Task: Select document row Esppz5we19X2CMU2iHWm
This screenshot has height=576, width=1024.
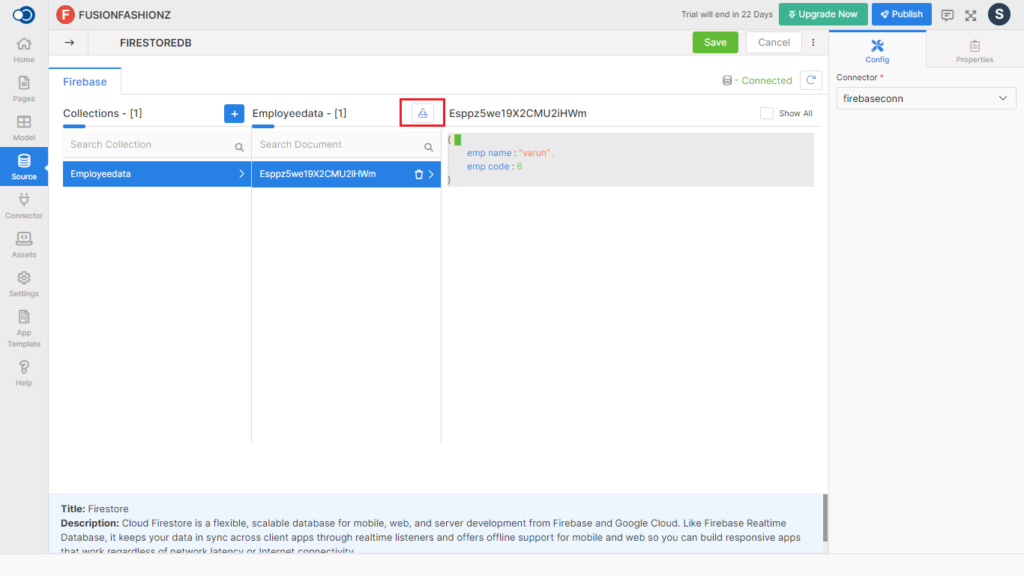Action: click(346, 174)
